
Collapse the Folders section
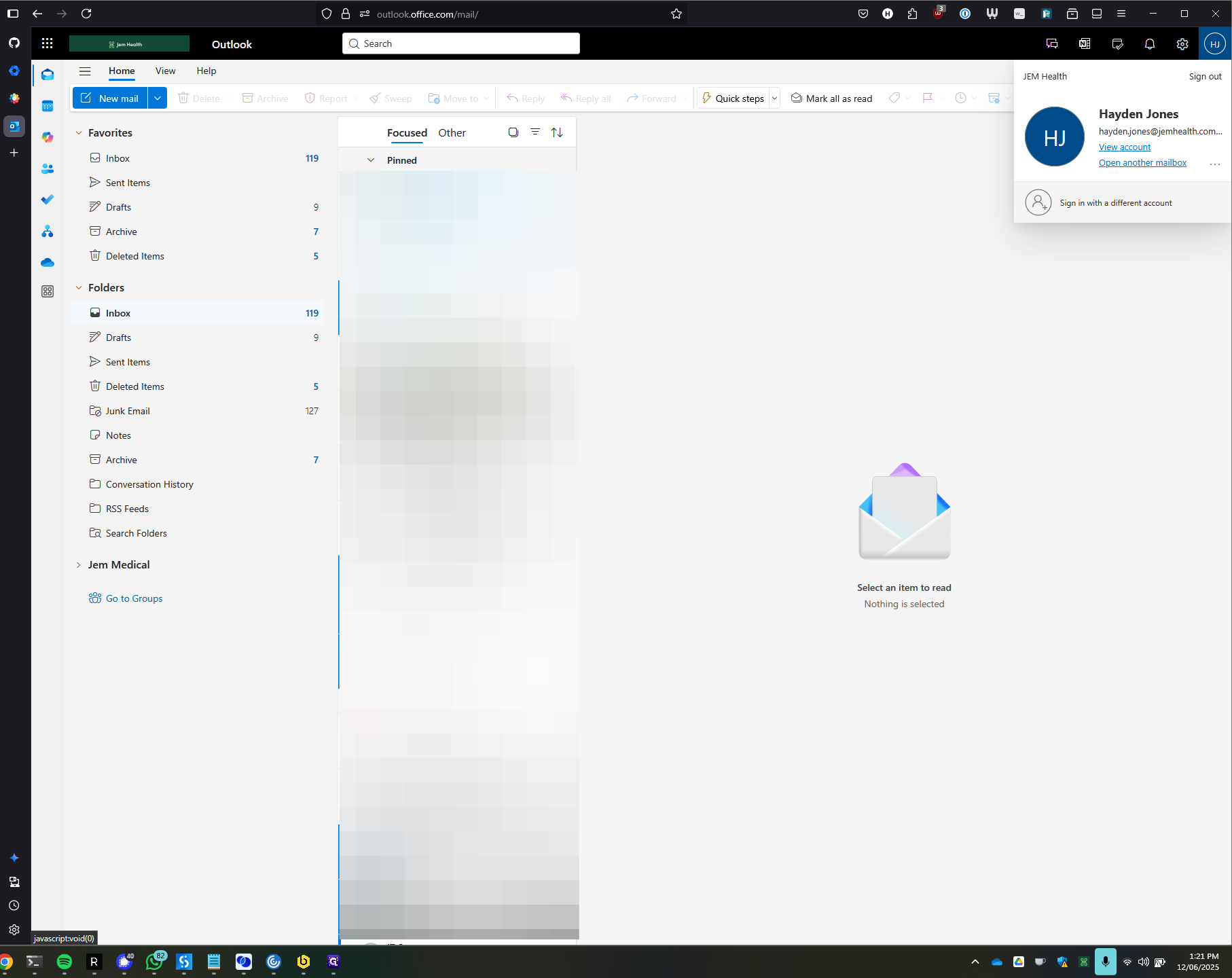click(79, 288)
